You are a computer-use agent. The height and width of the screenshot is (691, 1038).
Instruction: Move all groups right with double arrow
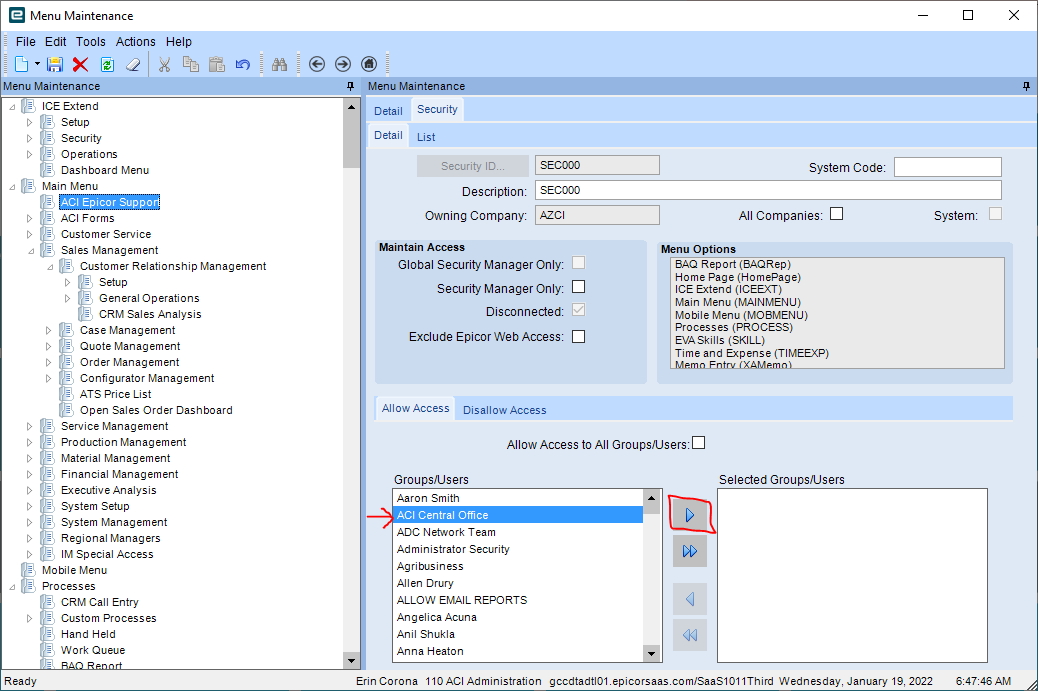690,551
